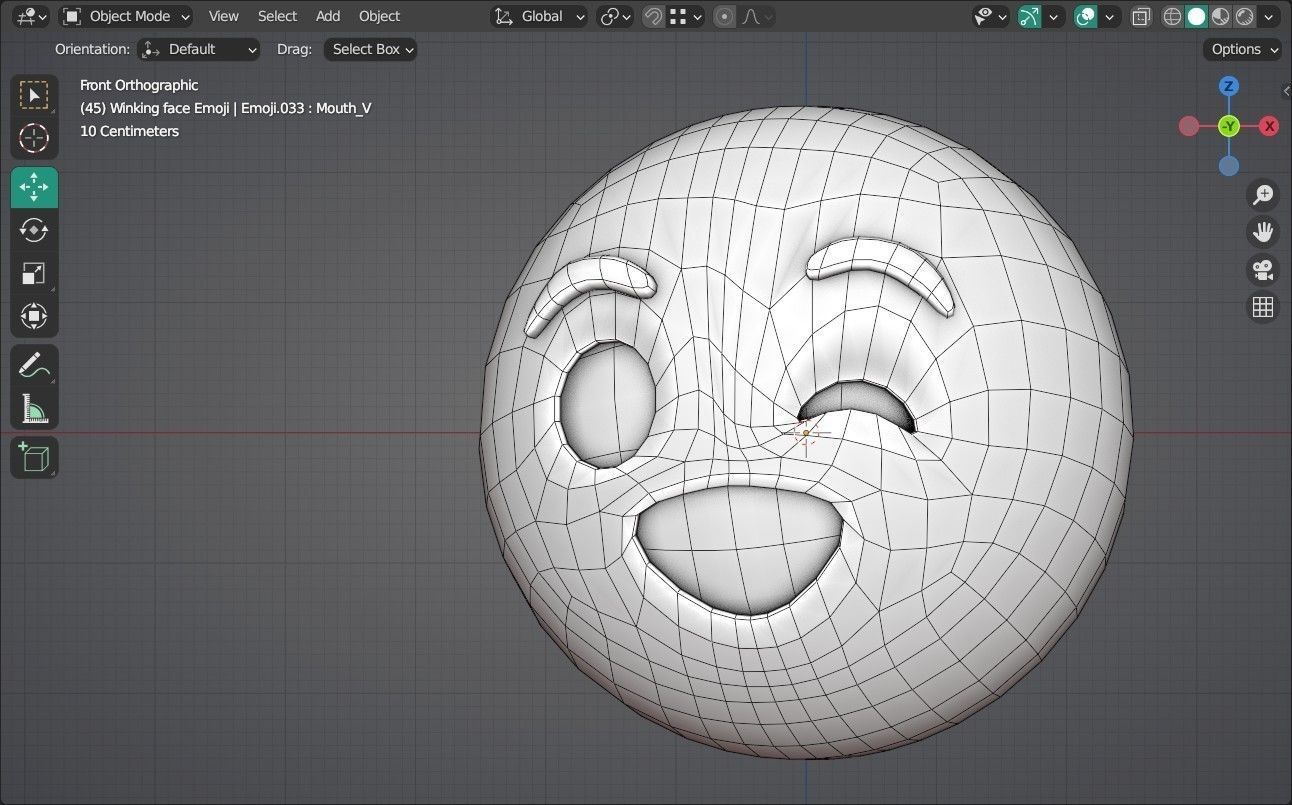Switch perspective/orthographic with grid icon
This screenshot has height=805, width=1292.
(1263, 307)
